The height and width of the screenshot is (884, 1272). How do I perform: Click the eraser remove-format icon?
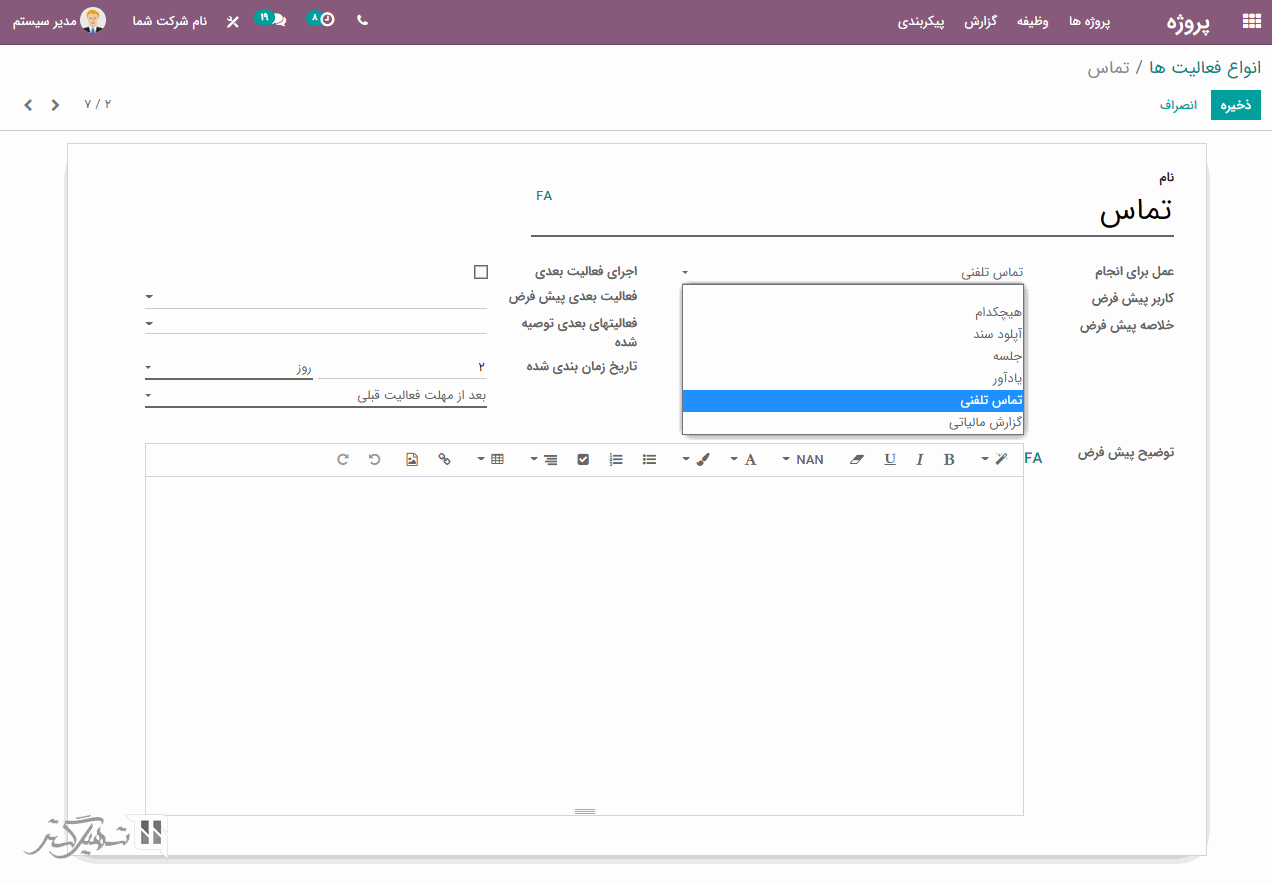(855, 459)
